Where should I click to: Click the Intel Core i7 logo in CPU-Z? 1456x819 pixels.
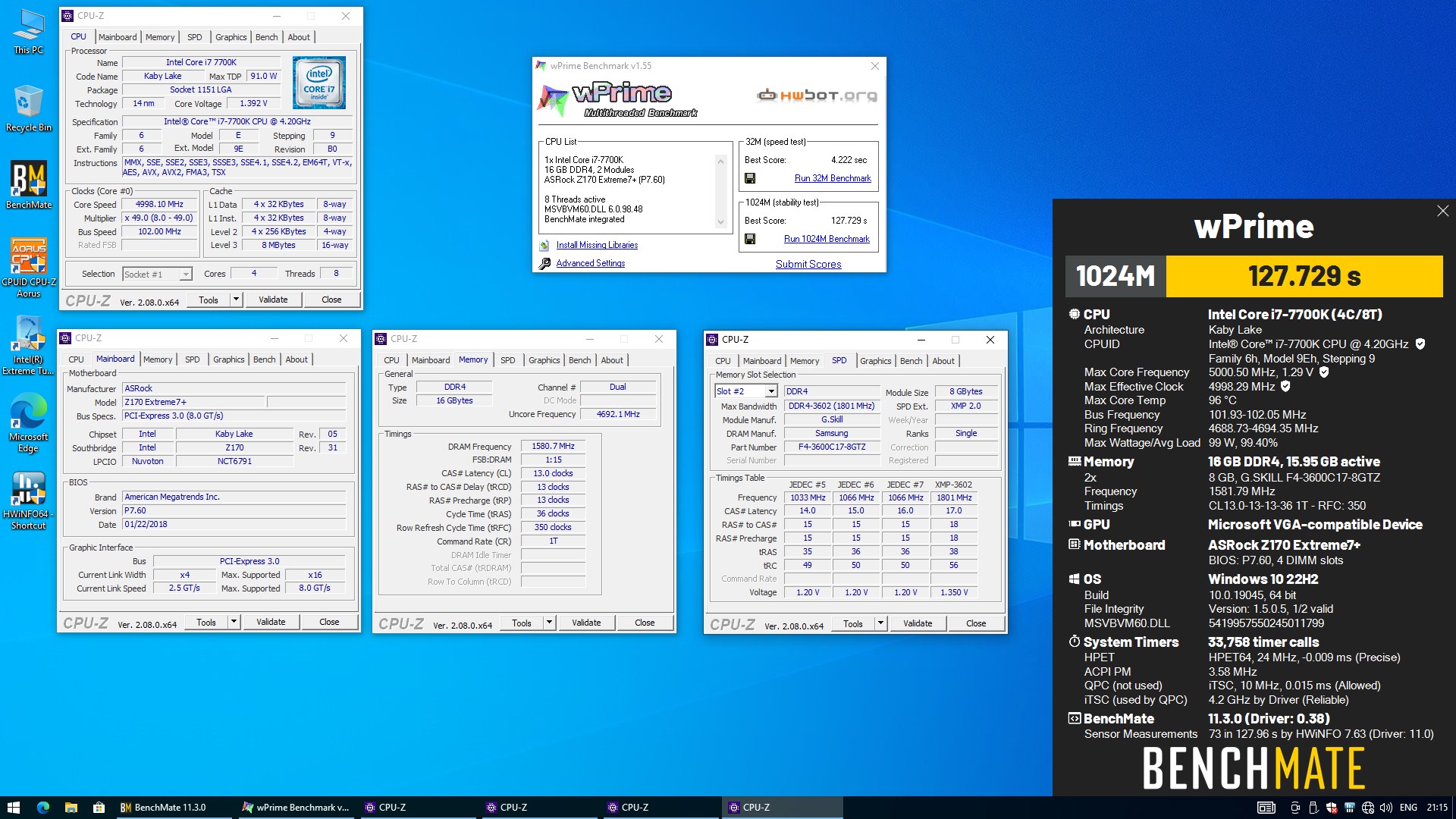tap(319, 82)
